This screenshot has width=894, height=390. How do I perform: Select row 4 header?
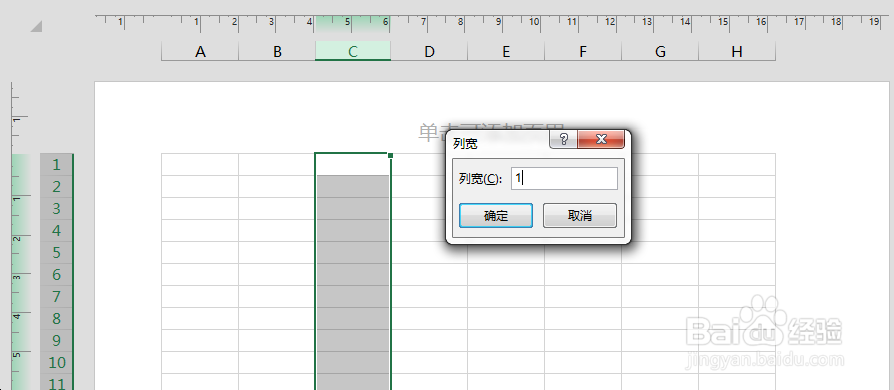pos(56,230)
